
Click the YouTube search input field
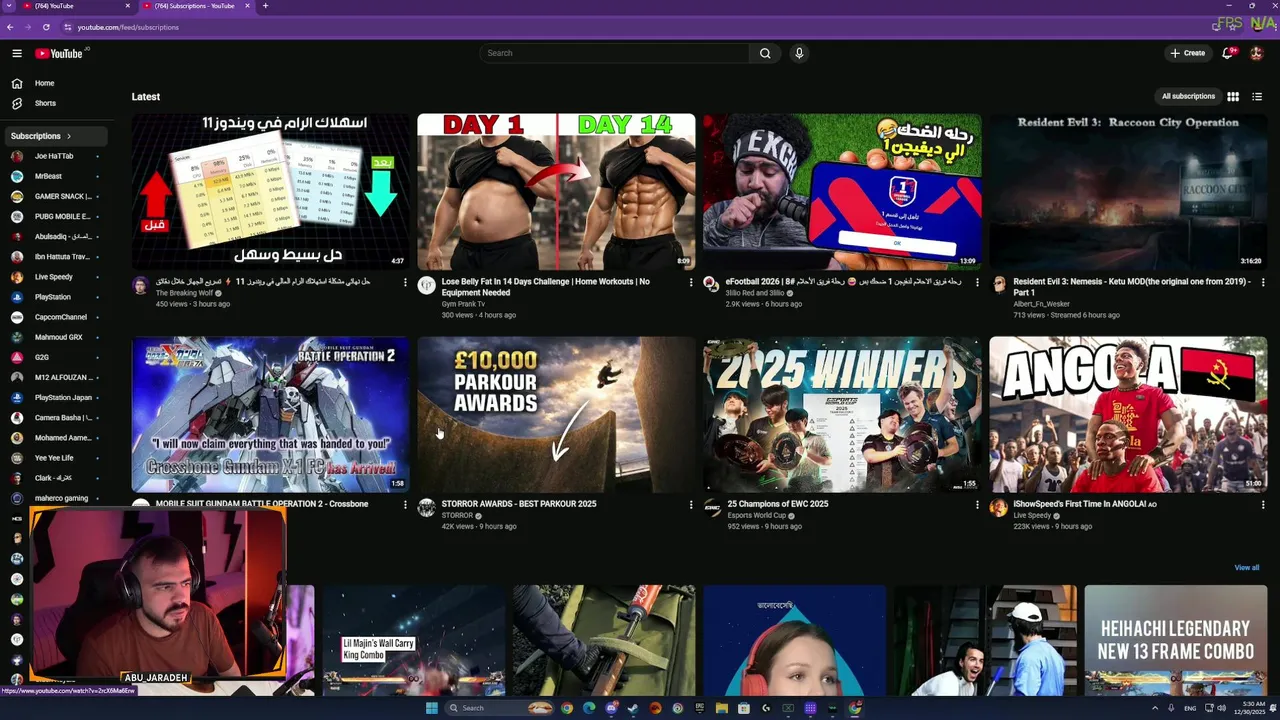pyautogui.click(x=615, y=53)
